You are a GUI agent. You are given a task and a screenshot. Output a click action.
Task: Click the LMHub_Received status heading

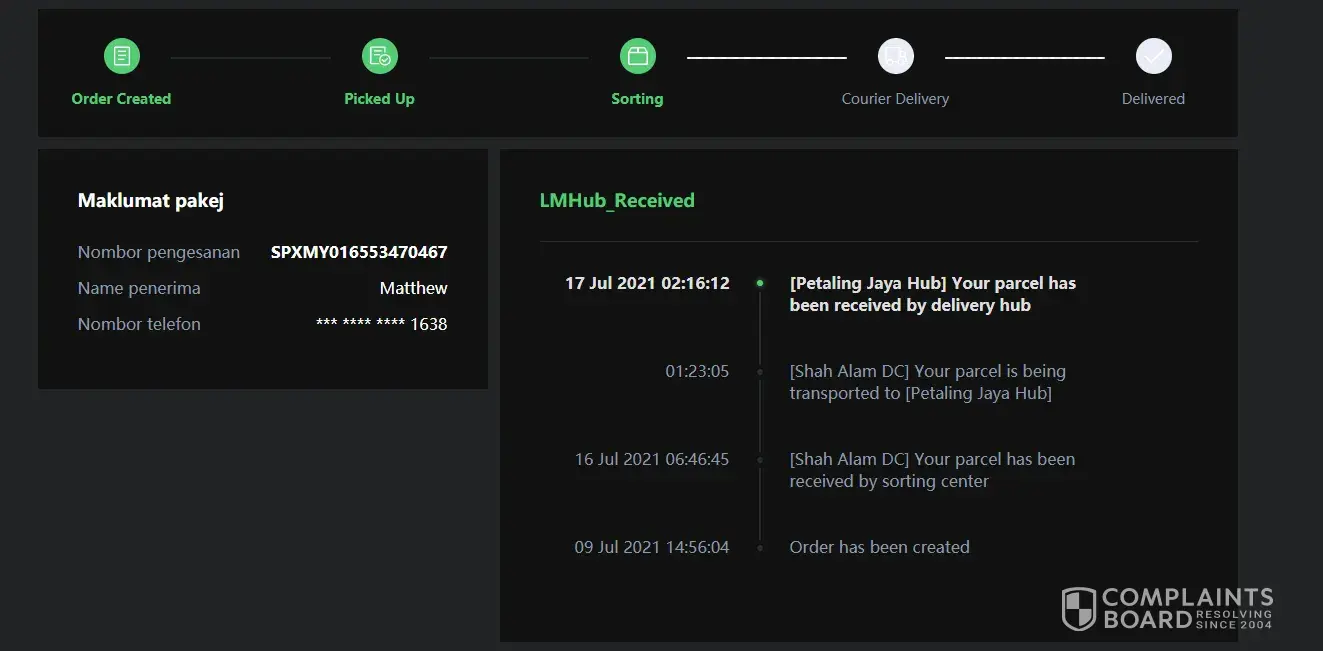point(617,200)
